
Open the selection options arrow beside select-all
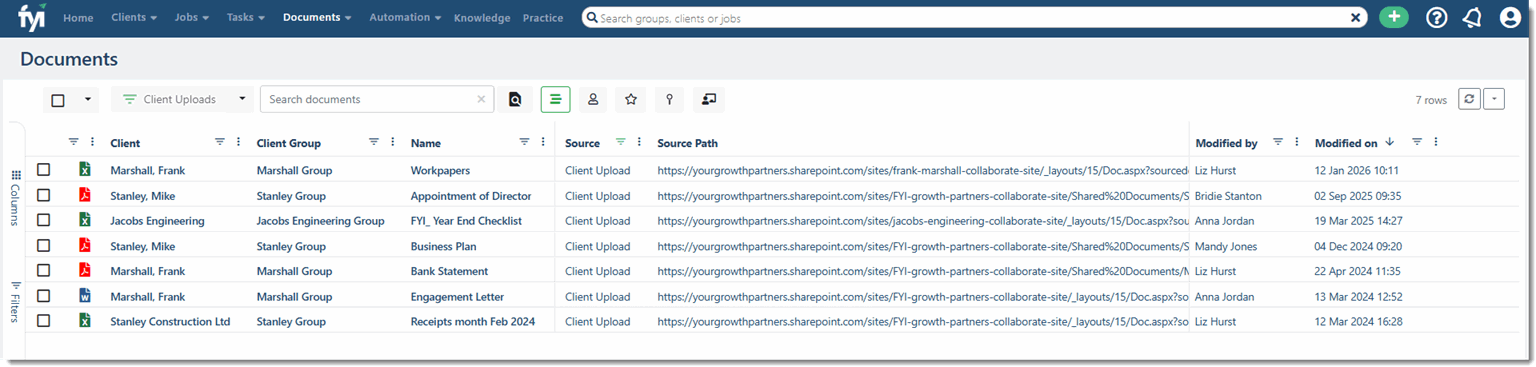(87, 100)
